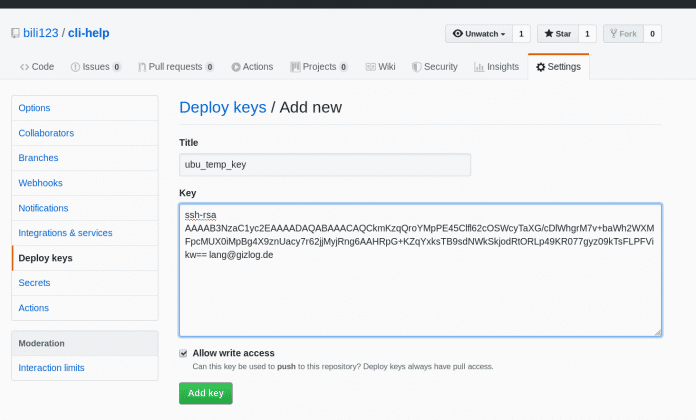Expand the Unwatch dropdown

478,34
